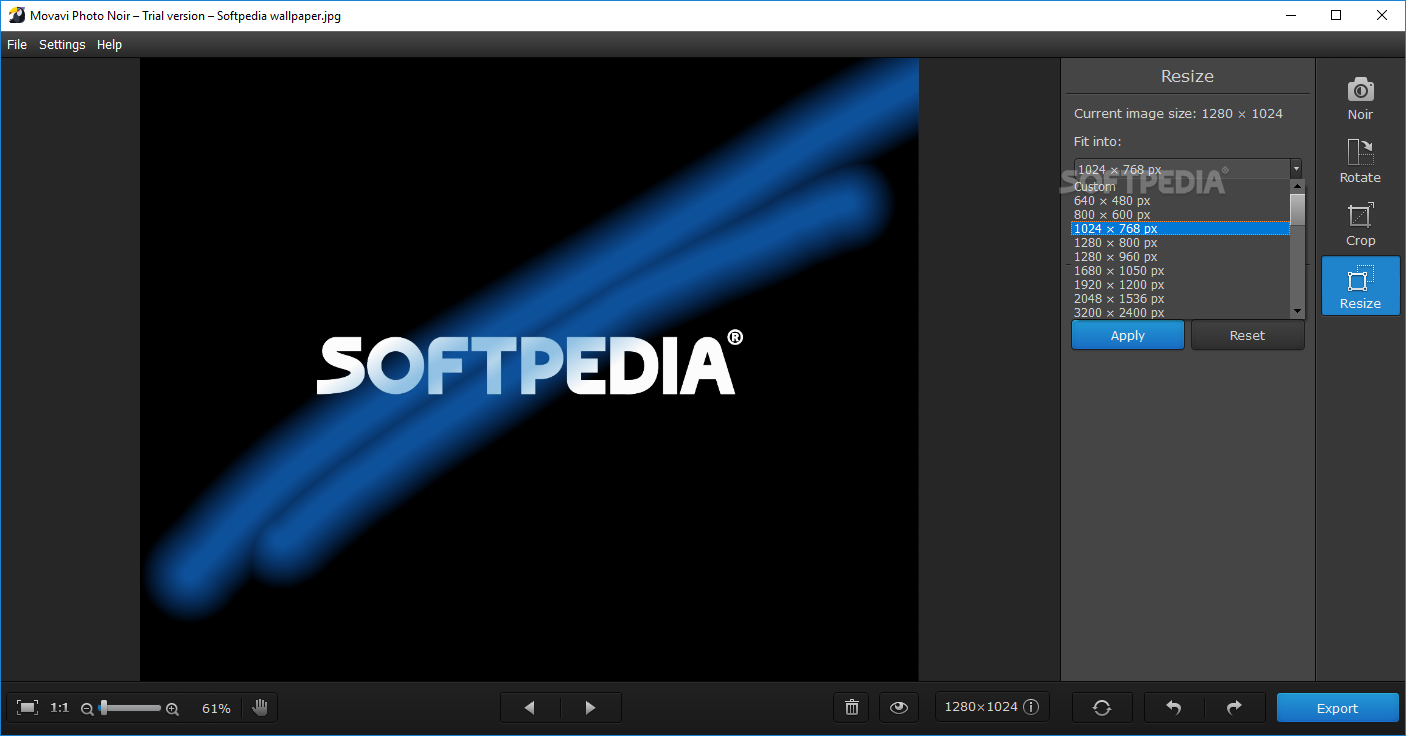Open the Crop tool

click(x=1360, y=224)
